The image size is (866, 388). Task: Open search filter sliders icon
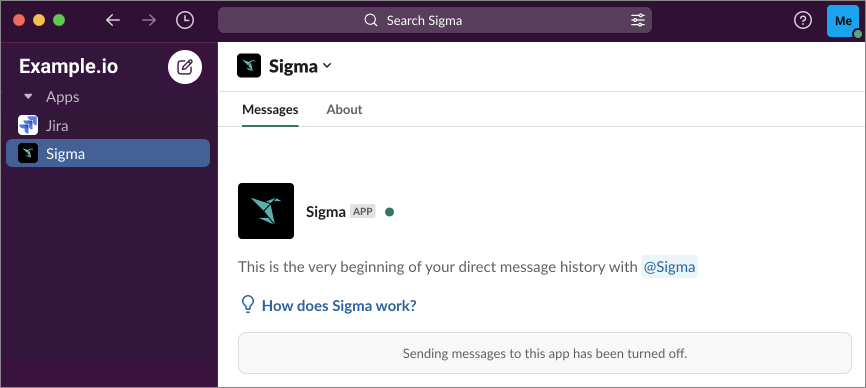[637, 20]
